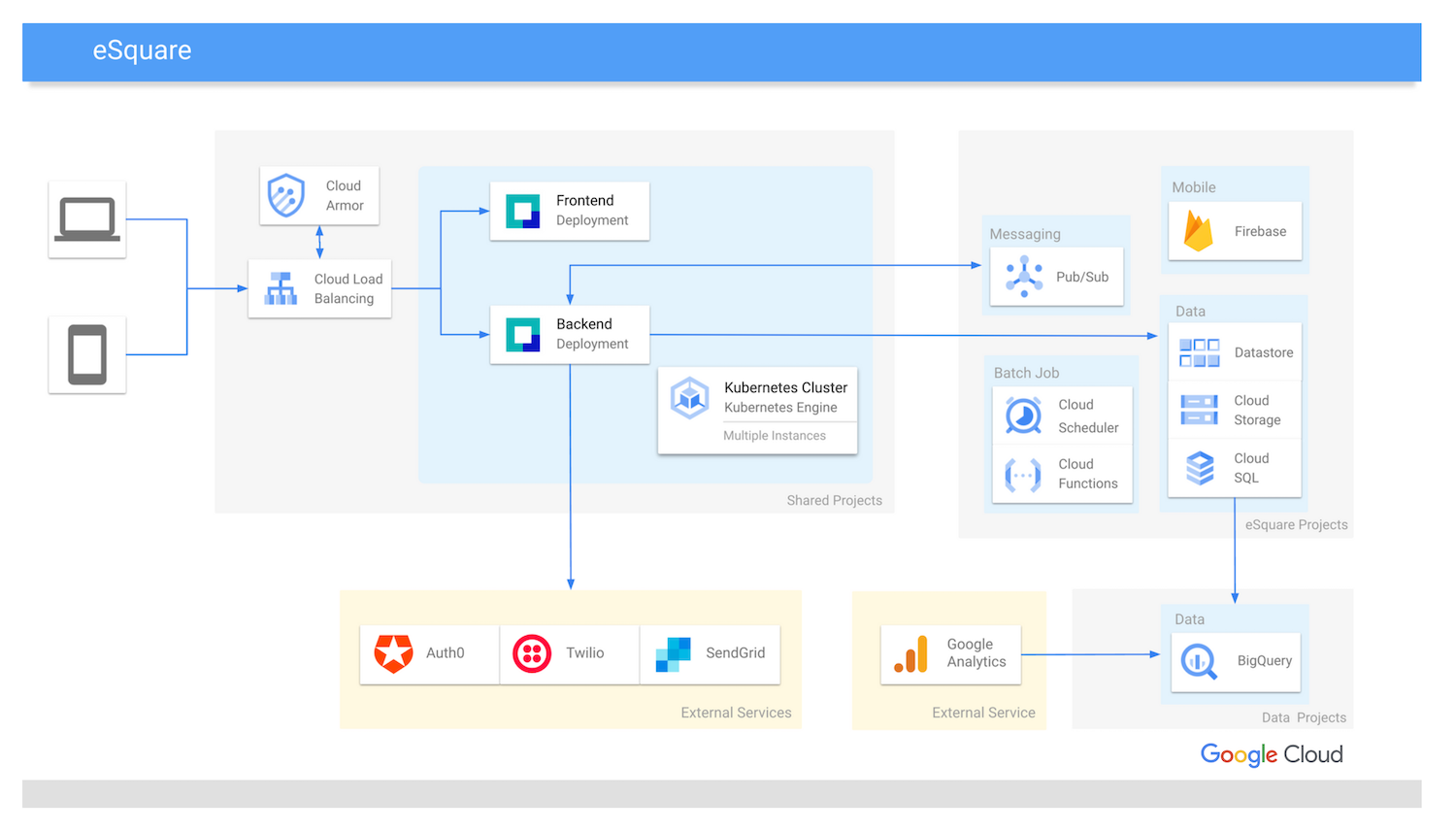Select the Kubernetes Engine hexagon icon
Viewport: 1456px width, 831px height.
[690, 398]
